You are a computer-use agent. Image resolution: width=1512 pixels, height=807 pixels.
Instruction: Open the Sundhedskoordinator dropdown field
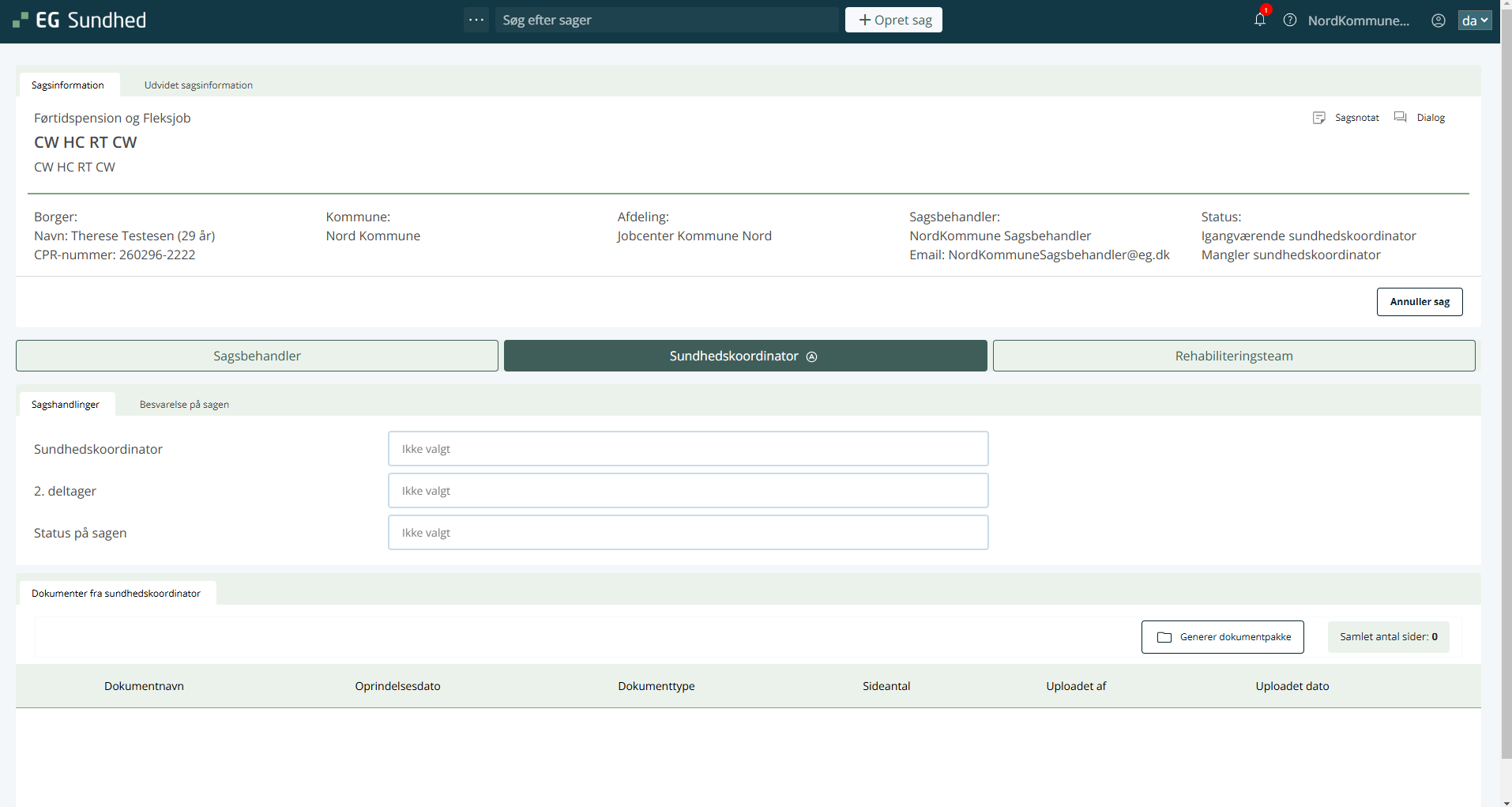[x=687, y=449]
